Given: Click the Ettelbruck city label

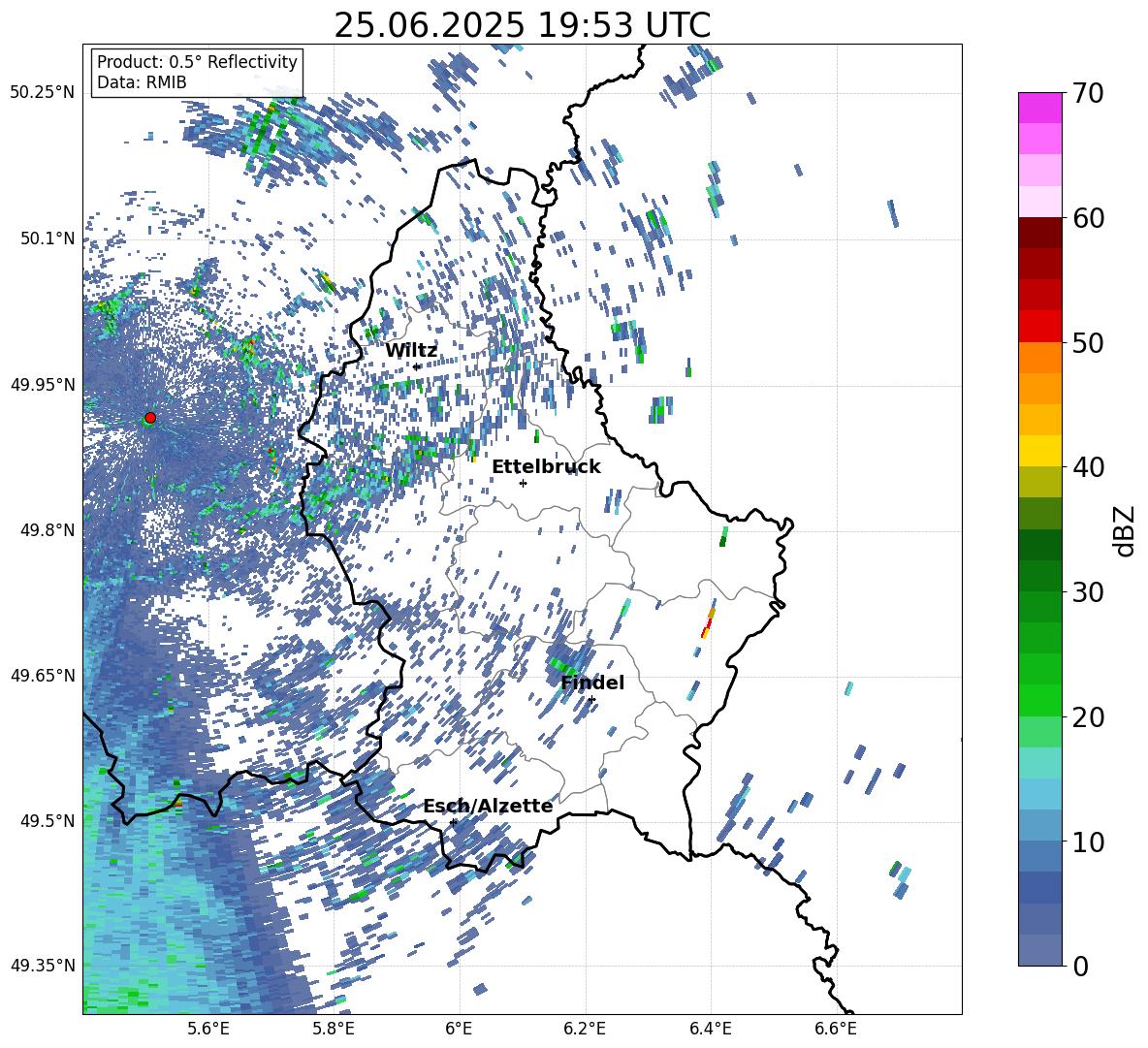Looking at the screenshot, I should point(546,467).
